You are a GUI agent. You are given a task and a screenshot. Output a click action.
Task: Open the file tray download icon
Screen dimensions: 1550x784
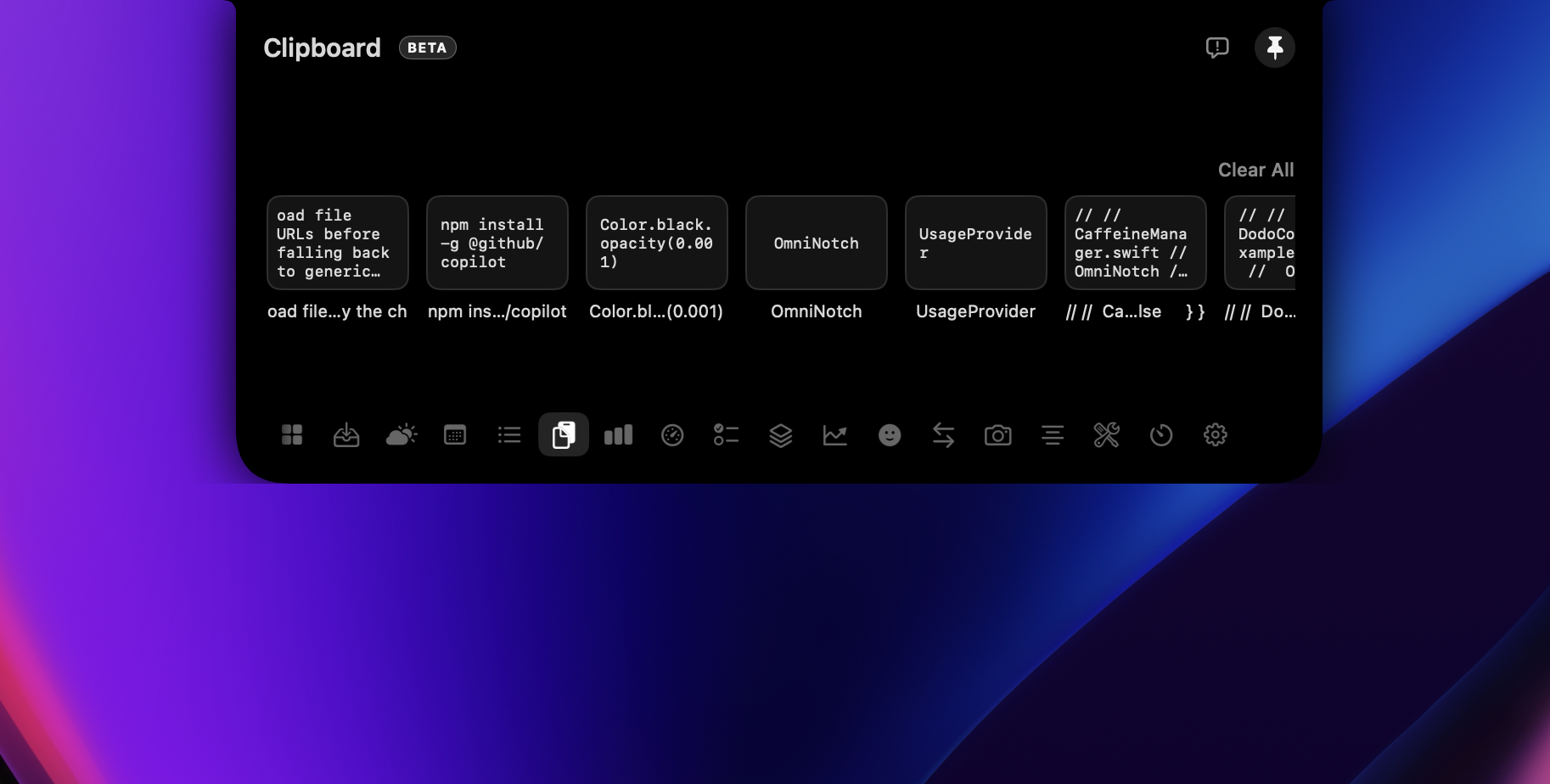pos(346,435)
